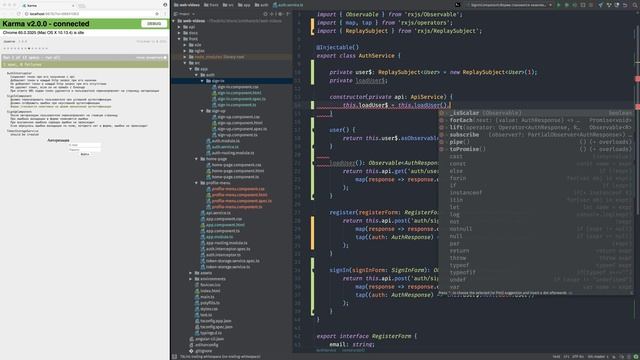This screenshot has height=360, width=640.
Task: Expand the environments folder in project tree
Action: [x=191, y=279]
